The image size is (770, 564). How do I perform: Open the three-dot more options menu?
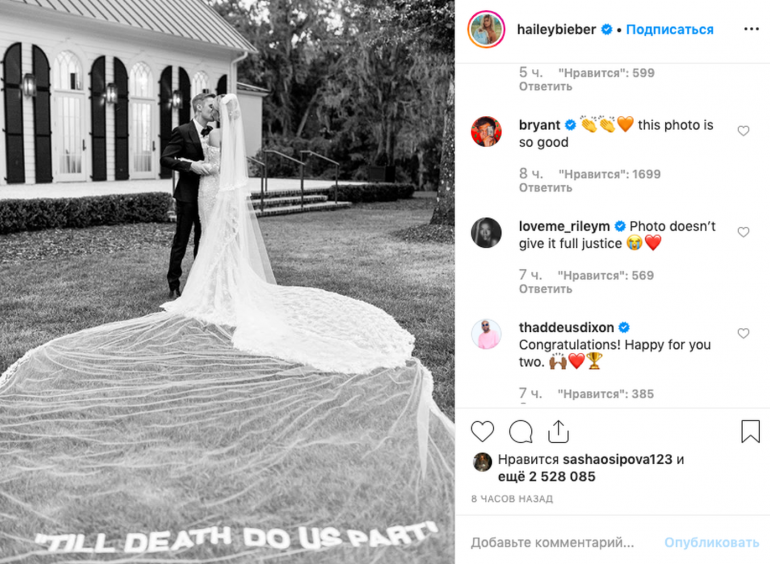pos(751,29)
